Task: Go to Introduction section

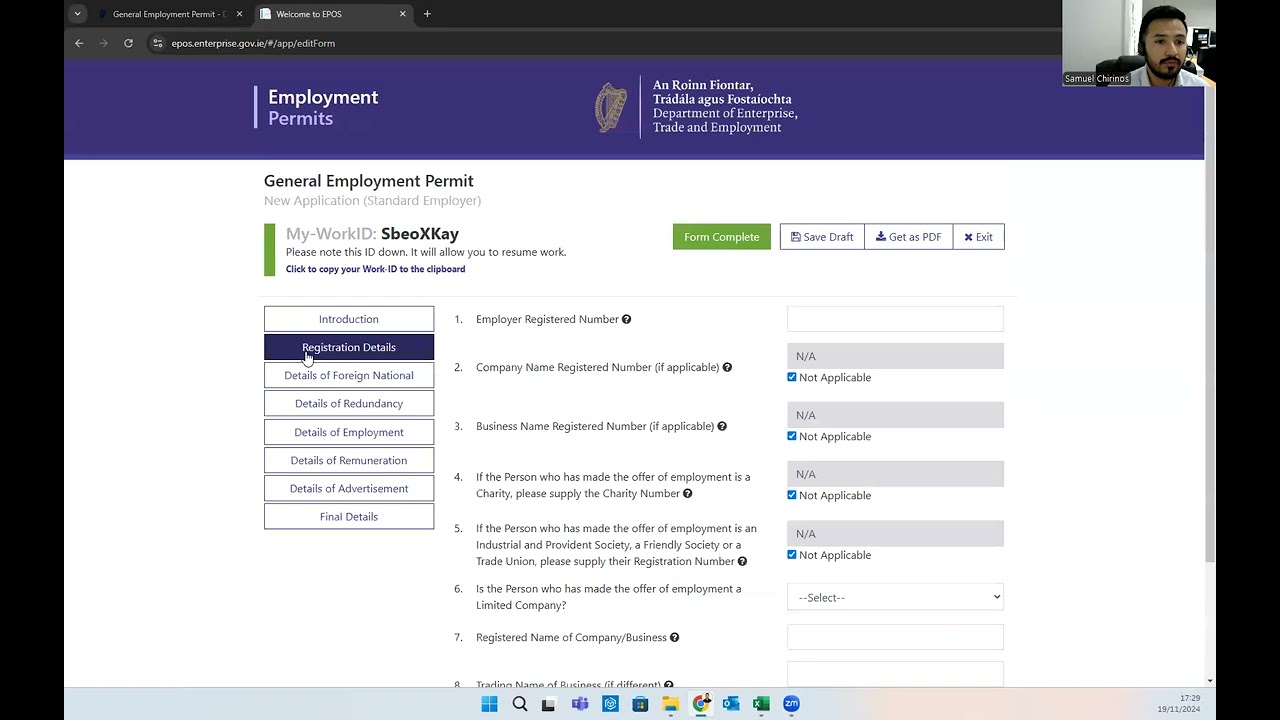Action: (349, 319)
